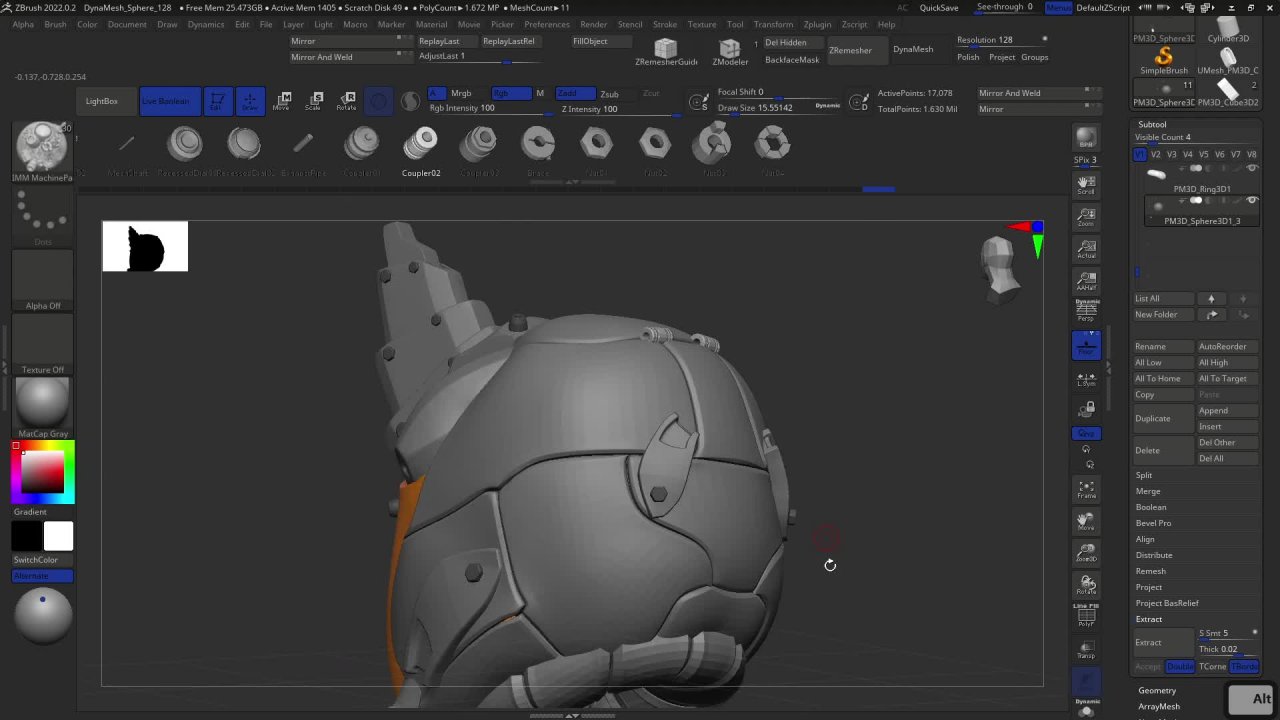Click the Transp transparency icon
This screenshot has width=1280, height=720.
(x=1086, y=650)
